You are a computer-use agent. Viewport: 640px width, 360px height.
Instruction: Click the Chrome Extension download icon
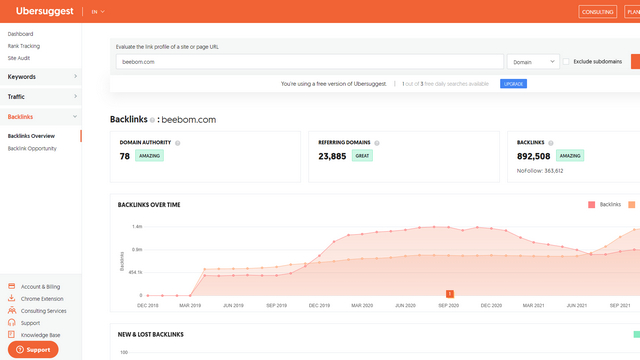(11, 298)
